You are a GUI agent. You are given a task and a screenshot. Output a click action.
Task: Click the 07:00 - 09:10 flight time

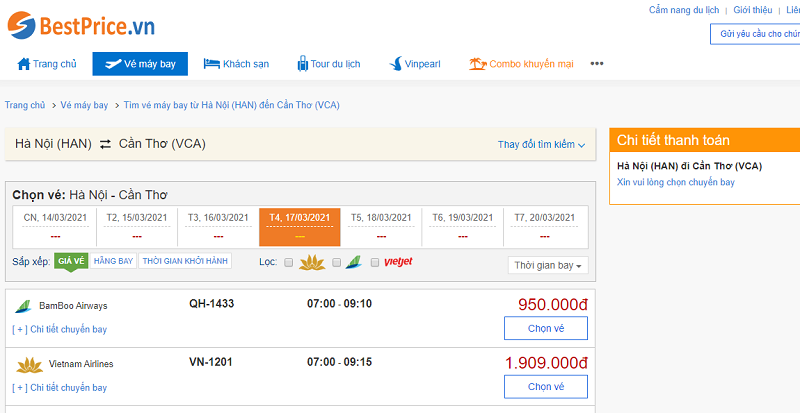[x=339, y=304]
